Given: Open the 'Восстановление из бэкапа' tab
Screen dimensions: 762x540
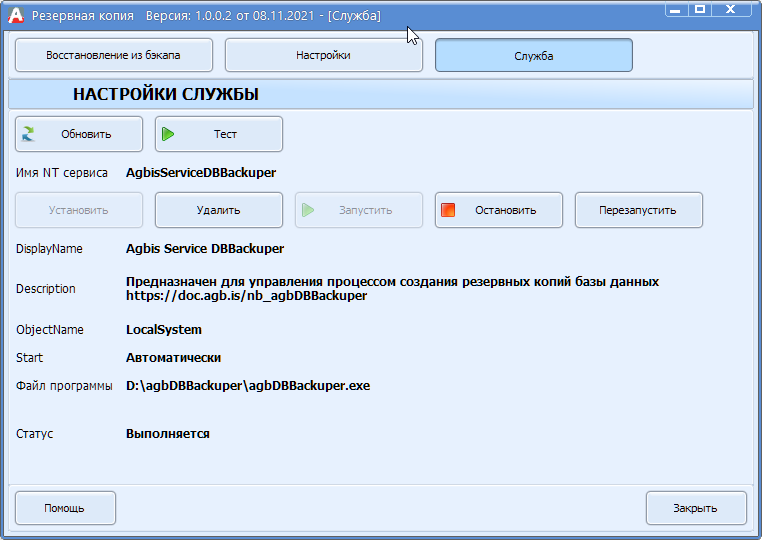Looking at the screenshot, I should click(114, 55).
